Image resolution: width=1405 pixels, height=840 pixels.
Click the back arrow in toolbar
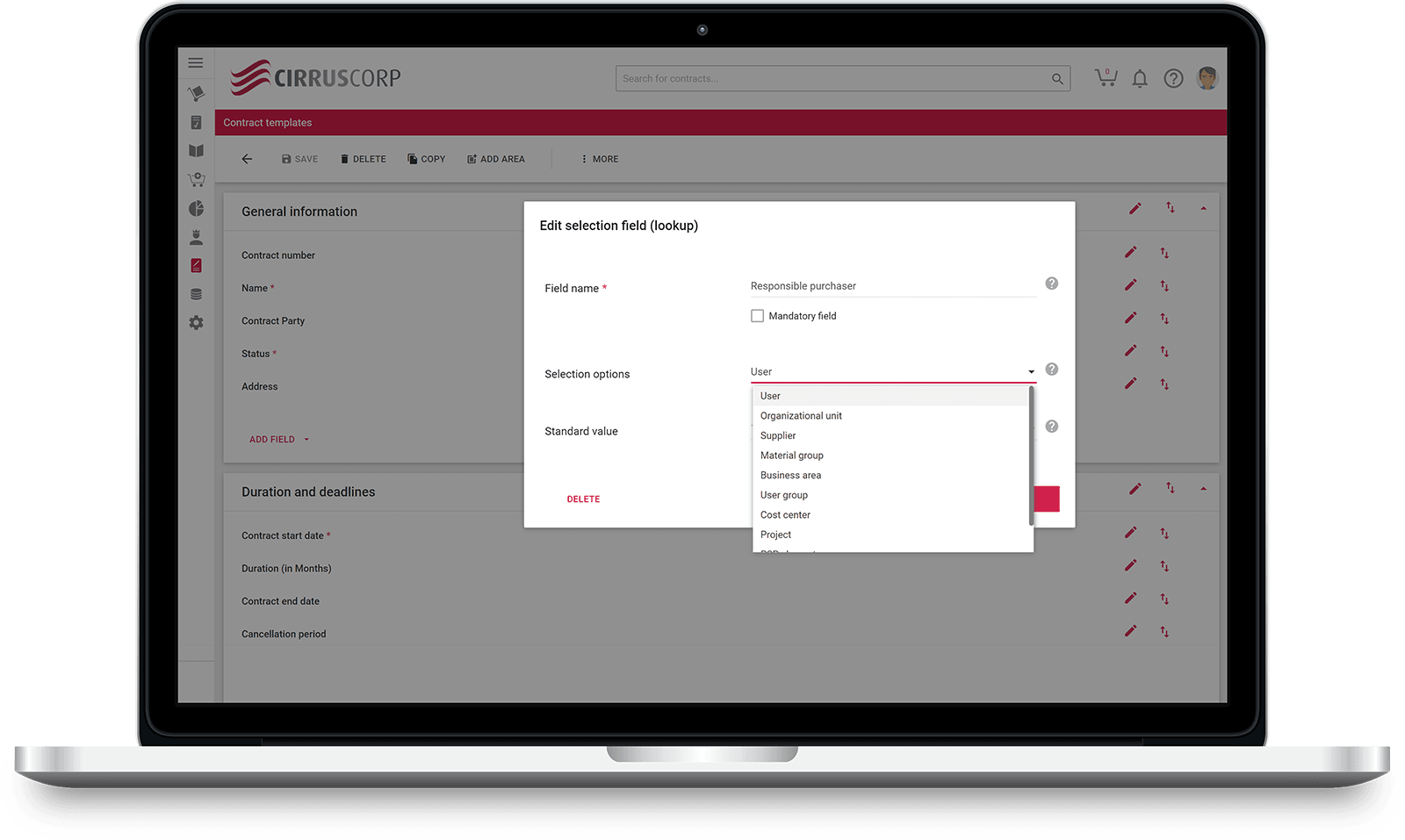247,159
